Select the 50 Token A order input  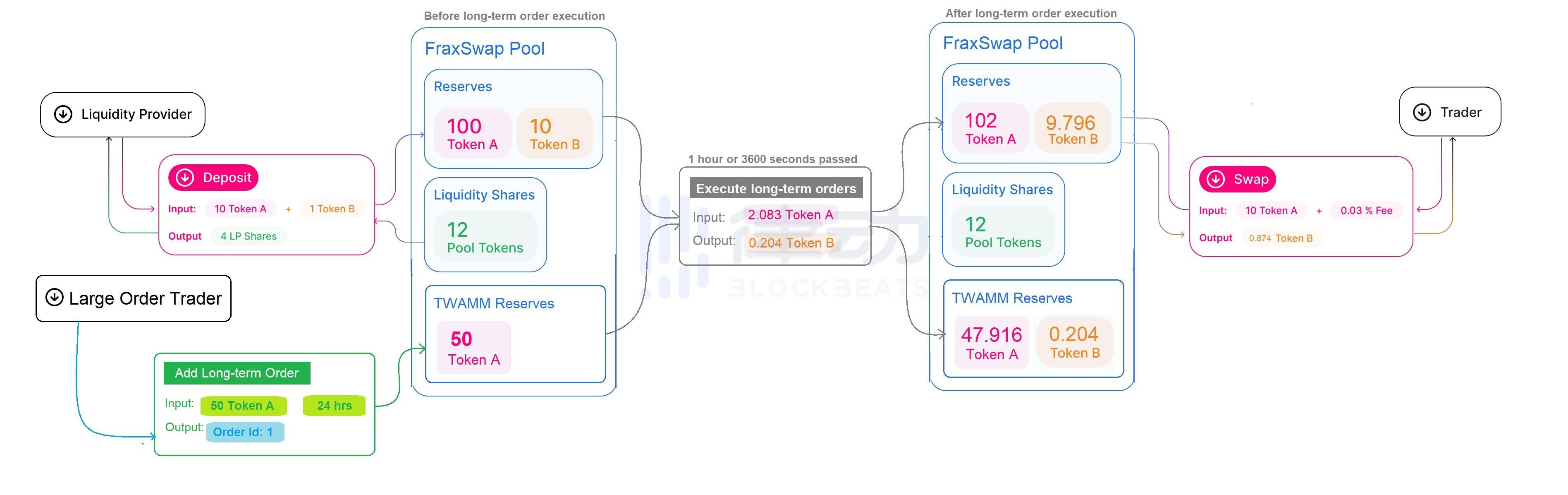point(242,405)
